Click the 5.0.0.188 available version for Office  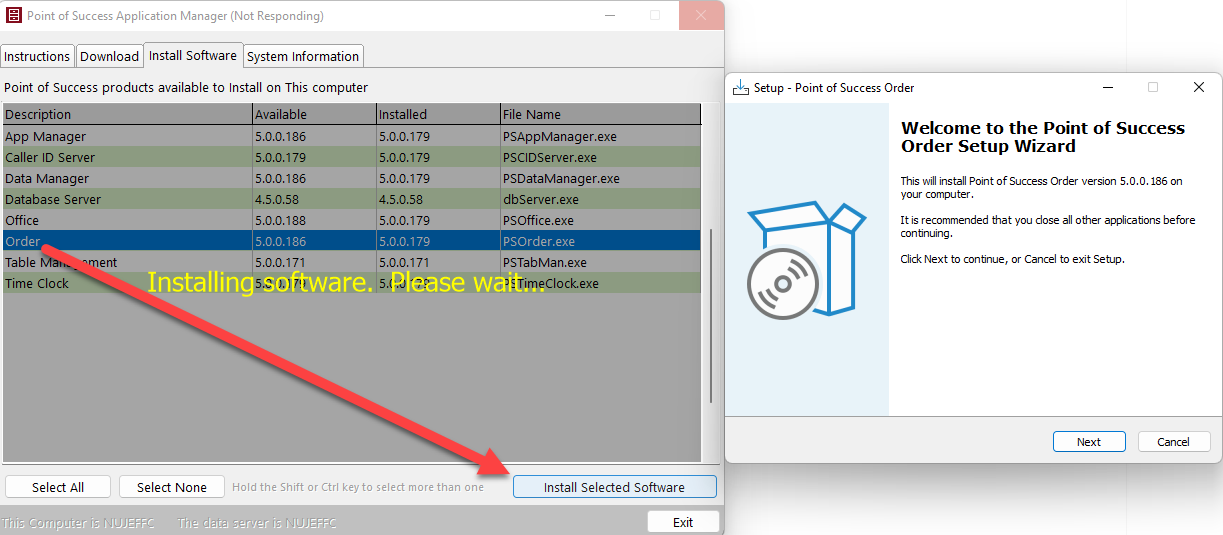[x=314, y=220]
